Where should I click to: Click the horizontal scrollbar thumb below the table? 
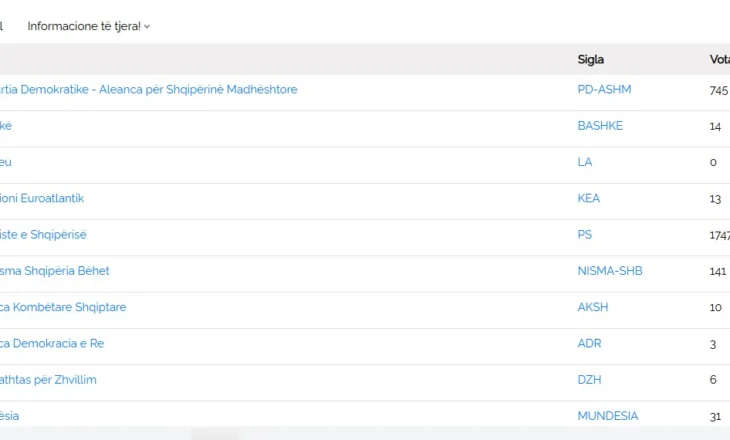[215, 434]
